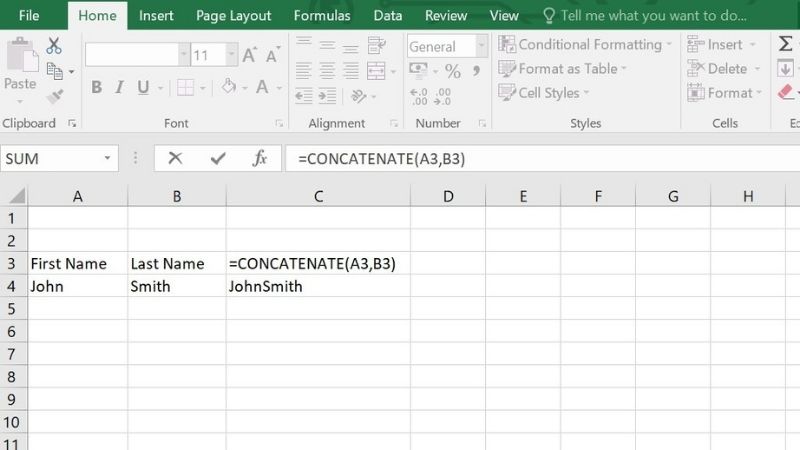
Task: Click the Cut scissors icon
Action: pos(54,46)
